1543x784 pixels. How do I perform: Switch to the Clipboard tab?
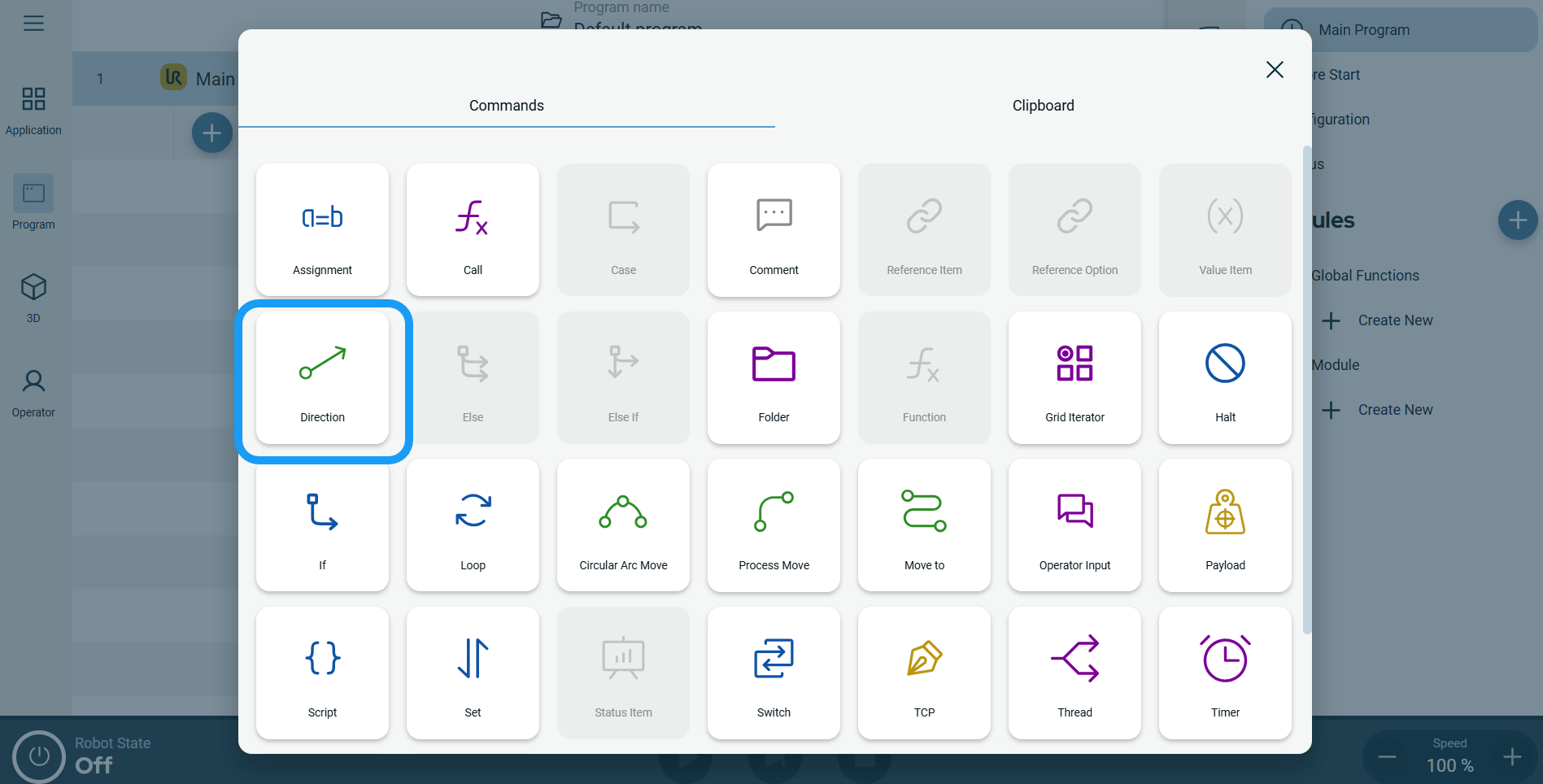tap(1043, 106)
